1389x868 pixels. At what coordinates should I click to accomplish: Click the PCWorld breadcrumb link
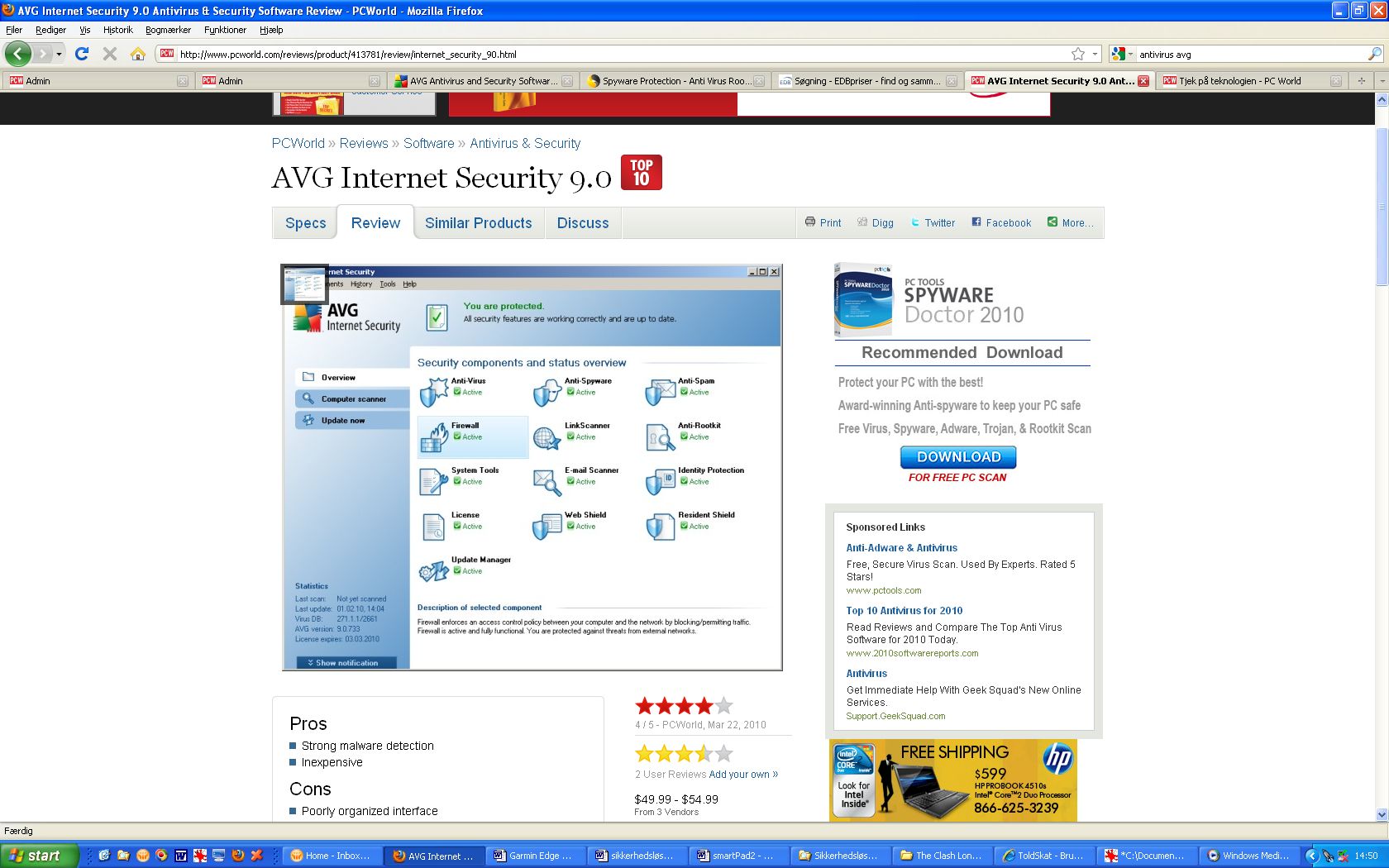(298, 143)
